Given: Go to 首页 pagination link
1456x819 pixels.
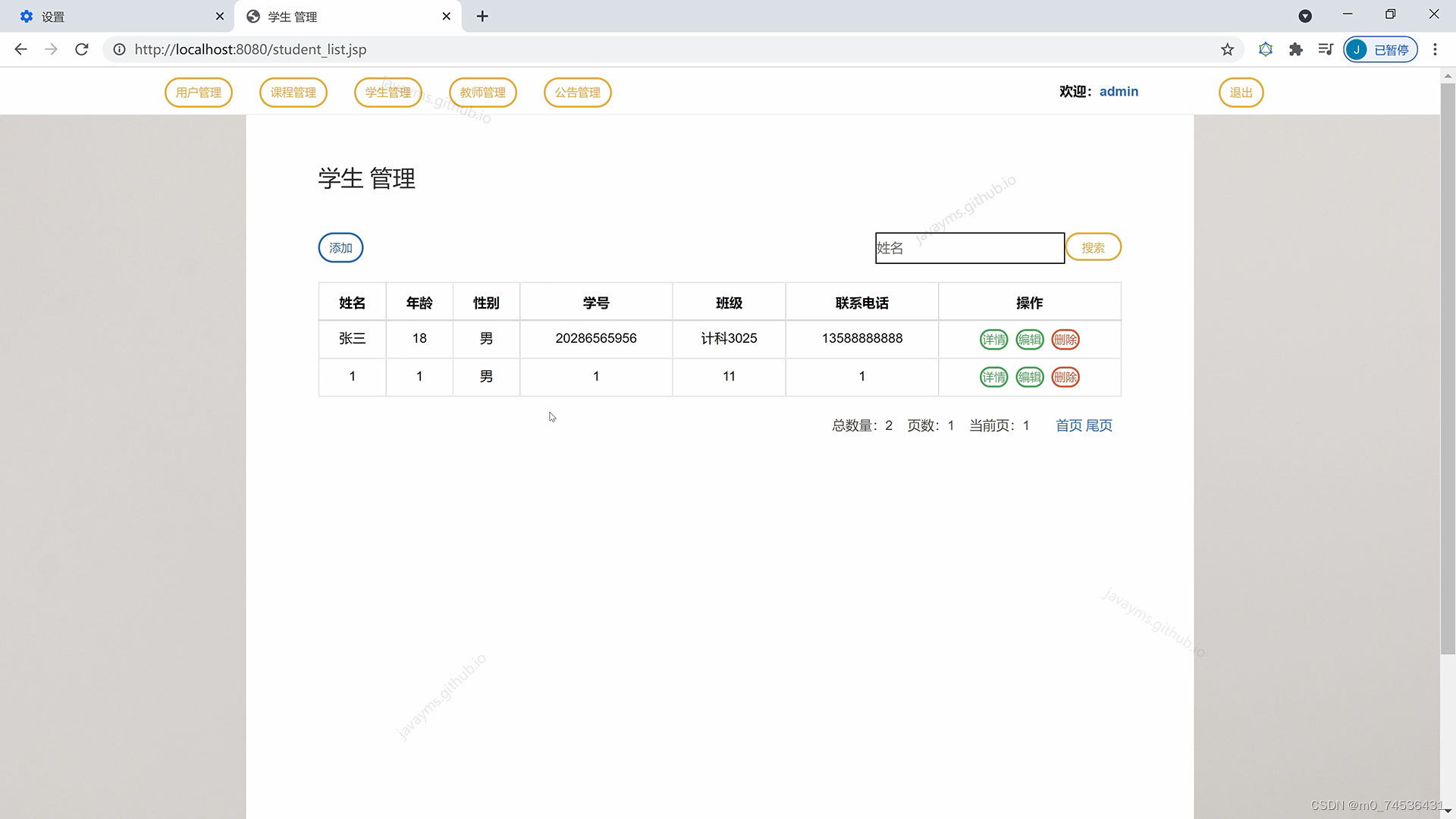Looking at the screenshot, I should coord(1069,425).
